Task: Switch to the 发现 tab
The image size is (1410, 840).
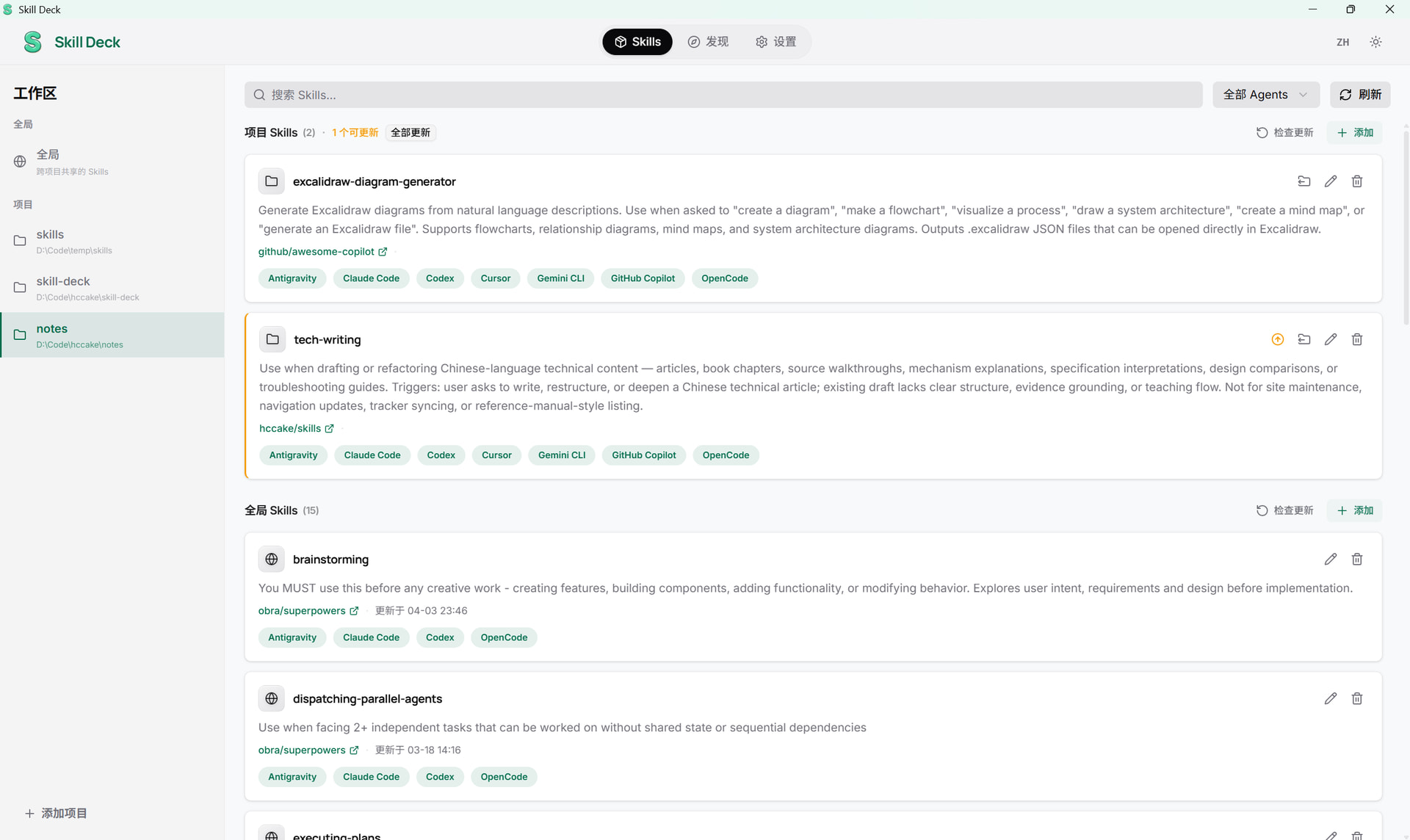Action: click(x=708, y=42)
